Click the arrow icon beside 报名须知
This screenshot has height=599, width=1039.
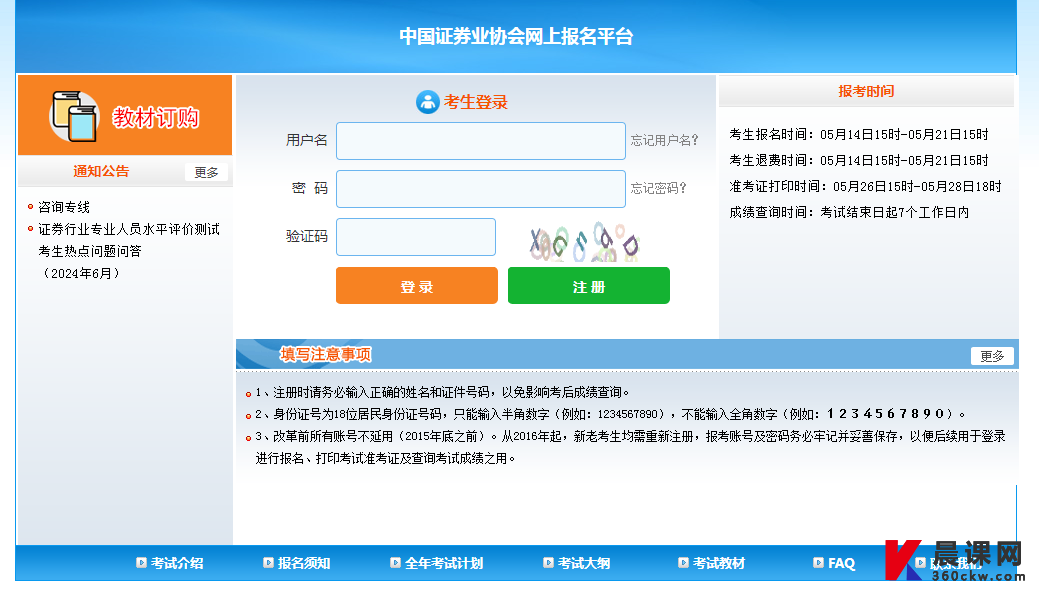click(x=268, y=563)
